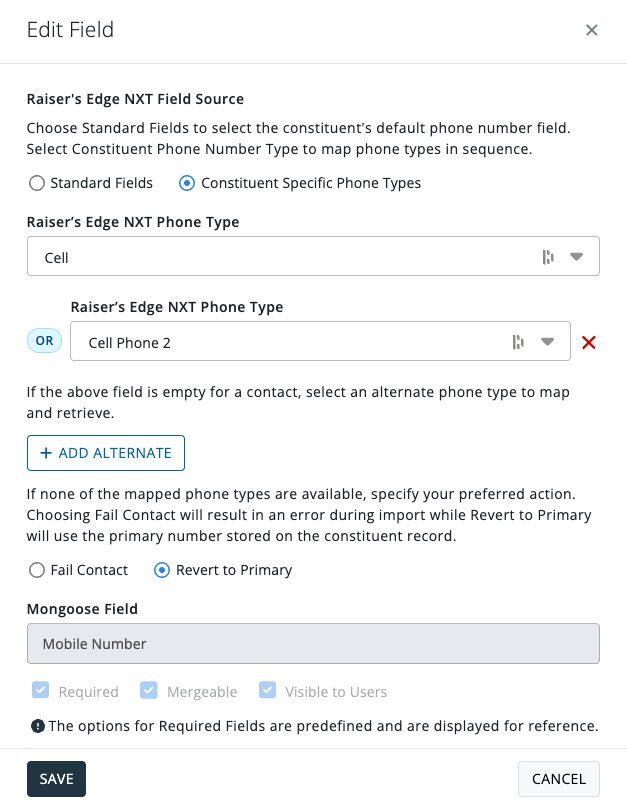Click the Mobile Number Mongoose field
The image size is (627, 808).
(x=313, y=644)
